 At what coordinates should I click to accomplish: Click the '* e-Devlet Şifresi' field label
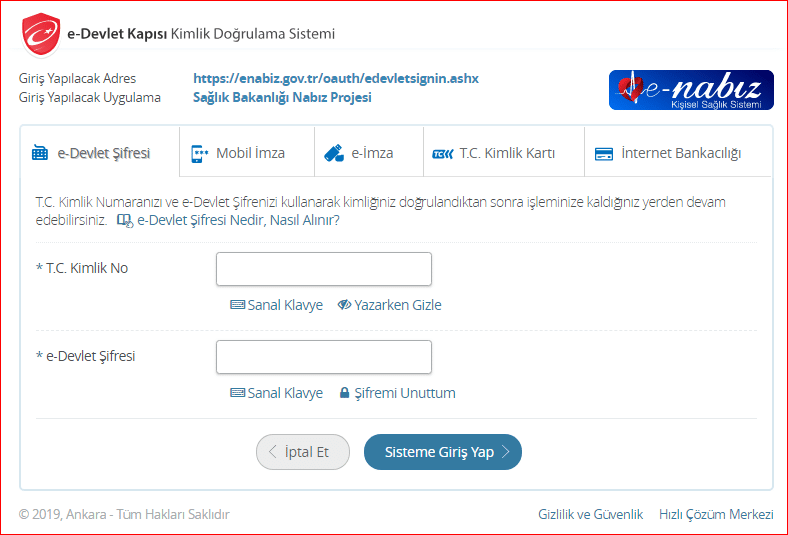(x=85, y=356)
